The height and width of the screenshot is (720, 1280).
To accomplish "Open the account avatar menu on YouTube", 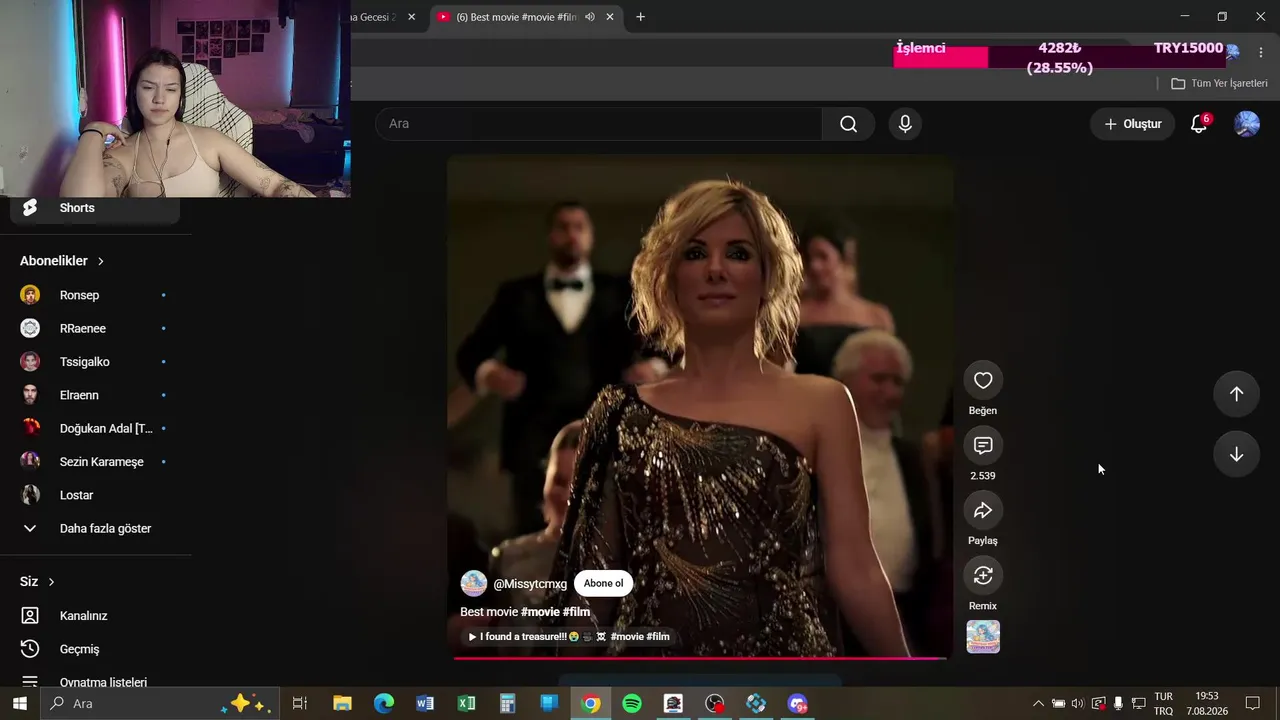I will [x=1247, y=124].
